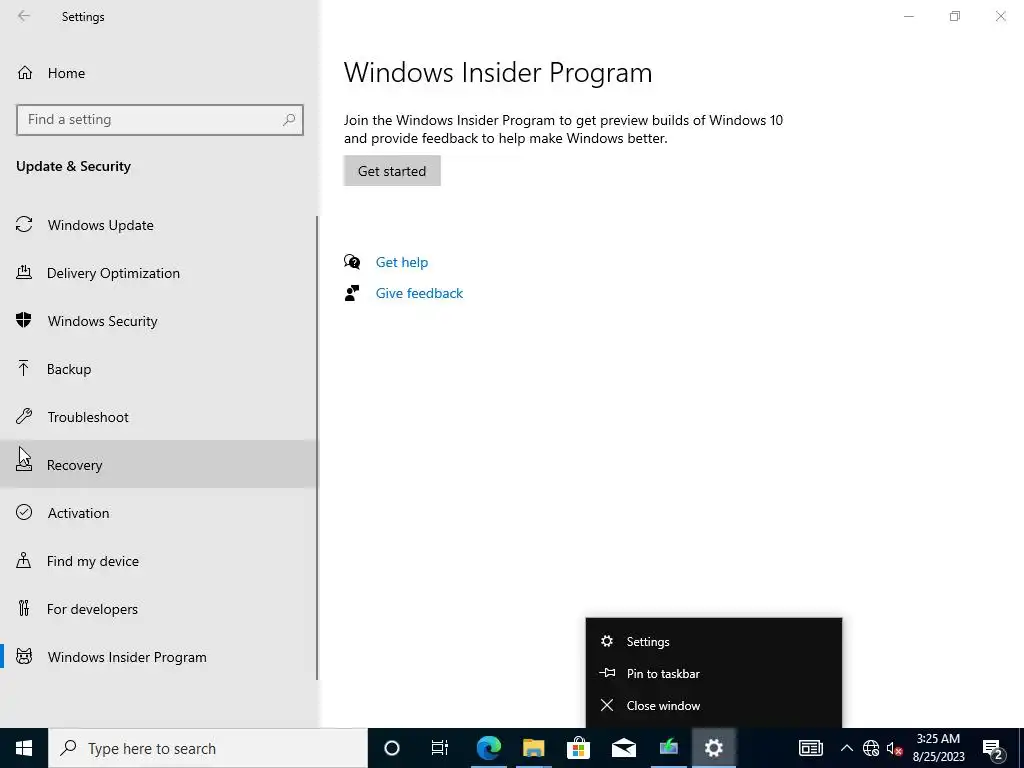Show hidden system tray icons
The width and height of the screenshot is (1024, 768).
[846, 748]
